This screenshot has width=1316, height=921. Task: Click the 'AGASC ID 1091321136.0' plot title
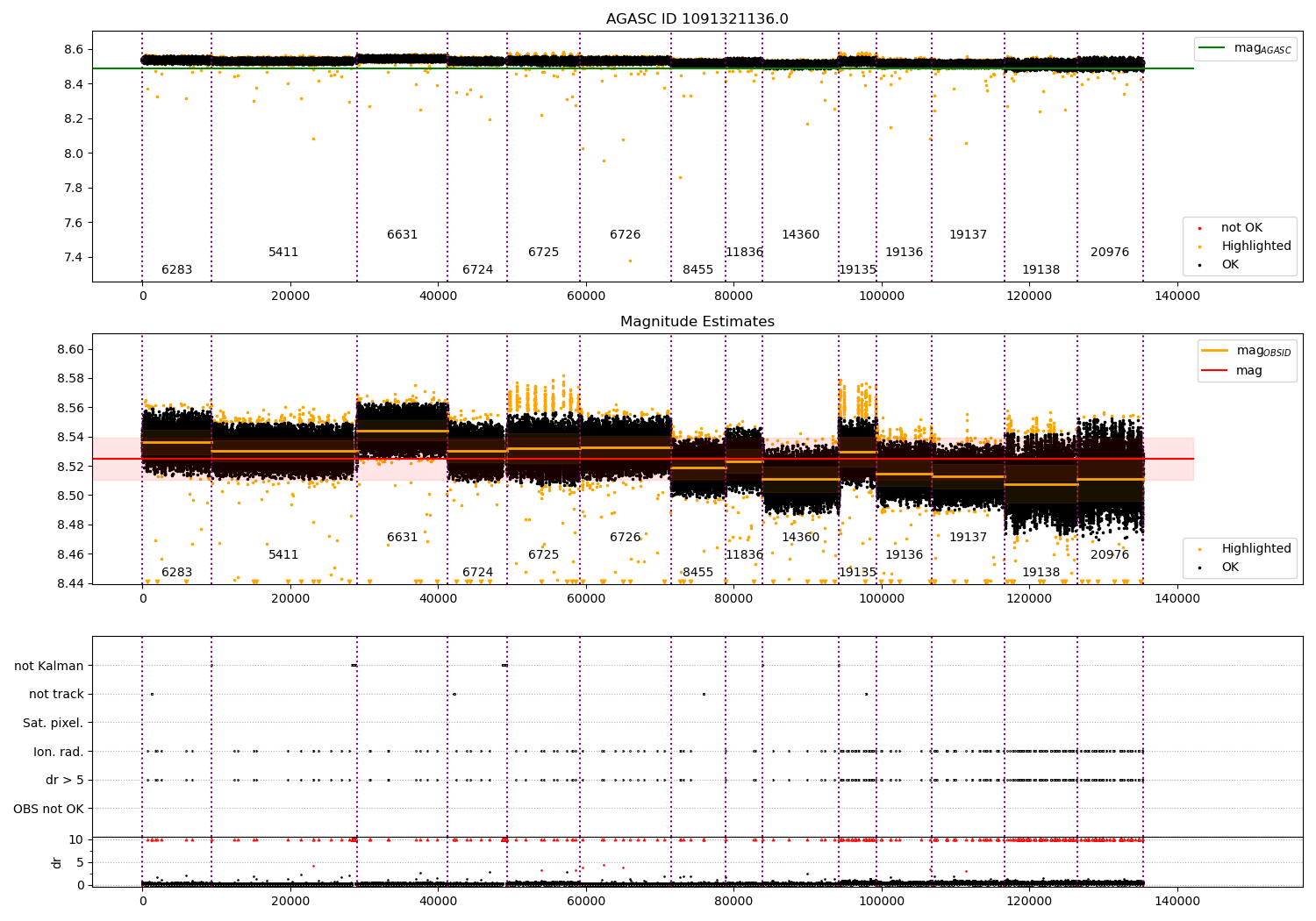pyautogui.click(x=697, y=19)
